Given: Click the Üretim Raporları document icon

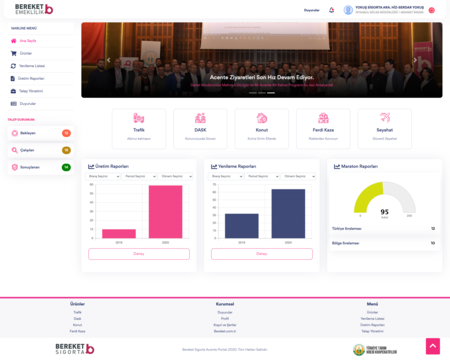Looking at the screenshot, I should coord(13,79).
